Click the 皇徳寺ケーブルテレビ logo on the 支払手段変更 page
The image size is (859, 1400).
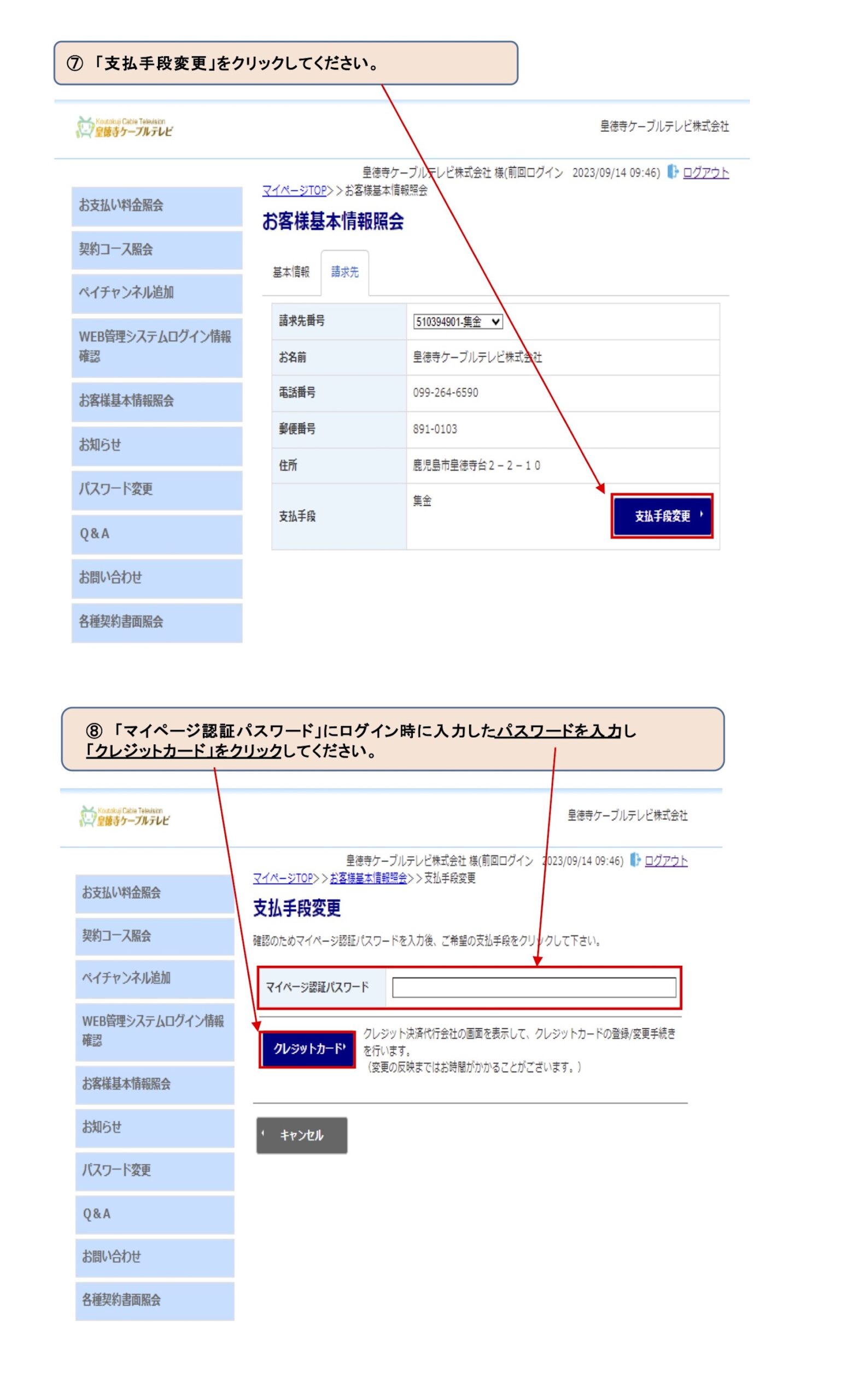(x=125, y=816)
